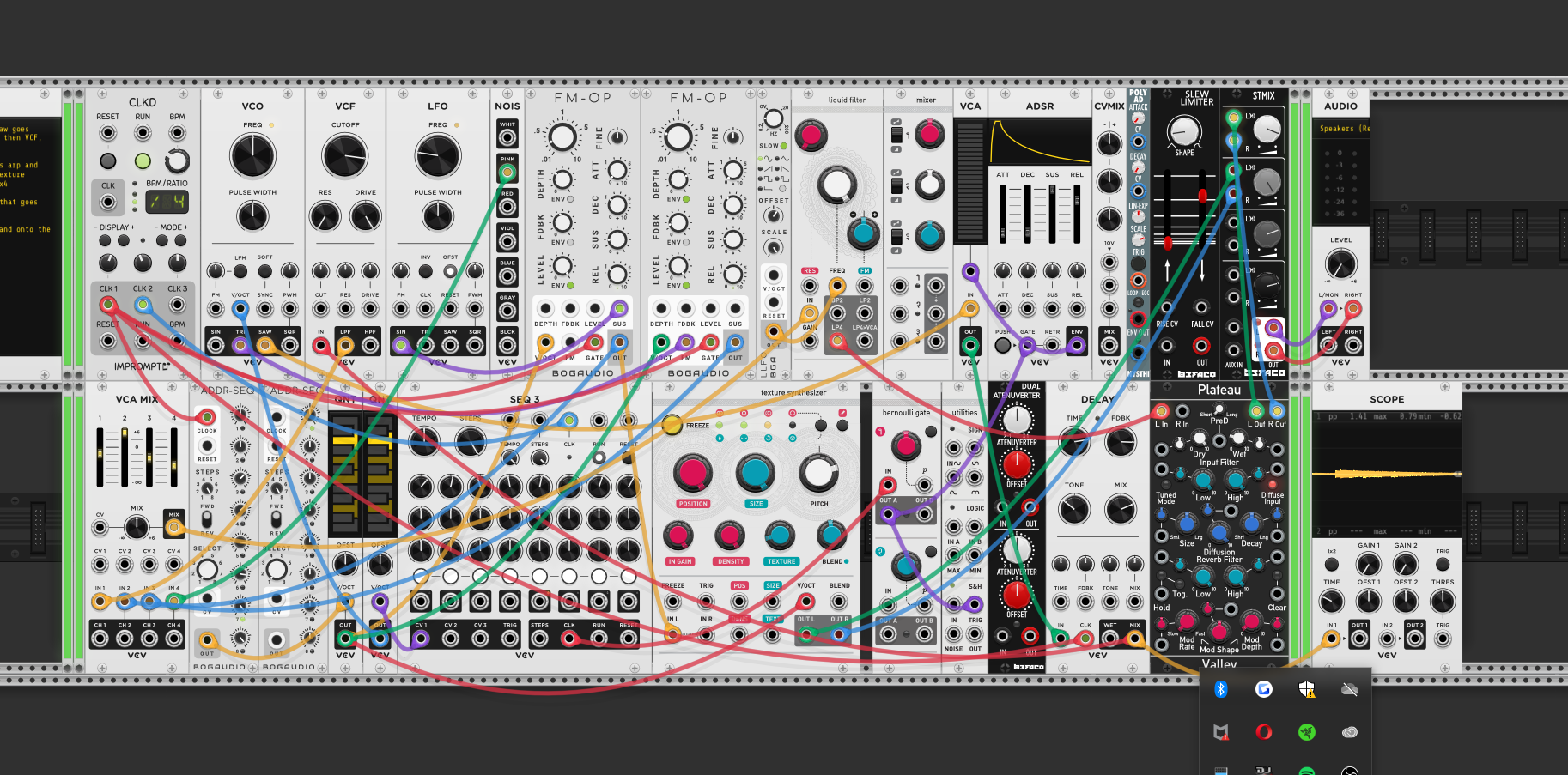Click the VCF CUTOFF knob
Viewport: 1568px width, 775px height.
tap(345, 156)
